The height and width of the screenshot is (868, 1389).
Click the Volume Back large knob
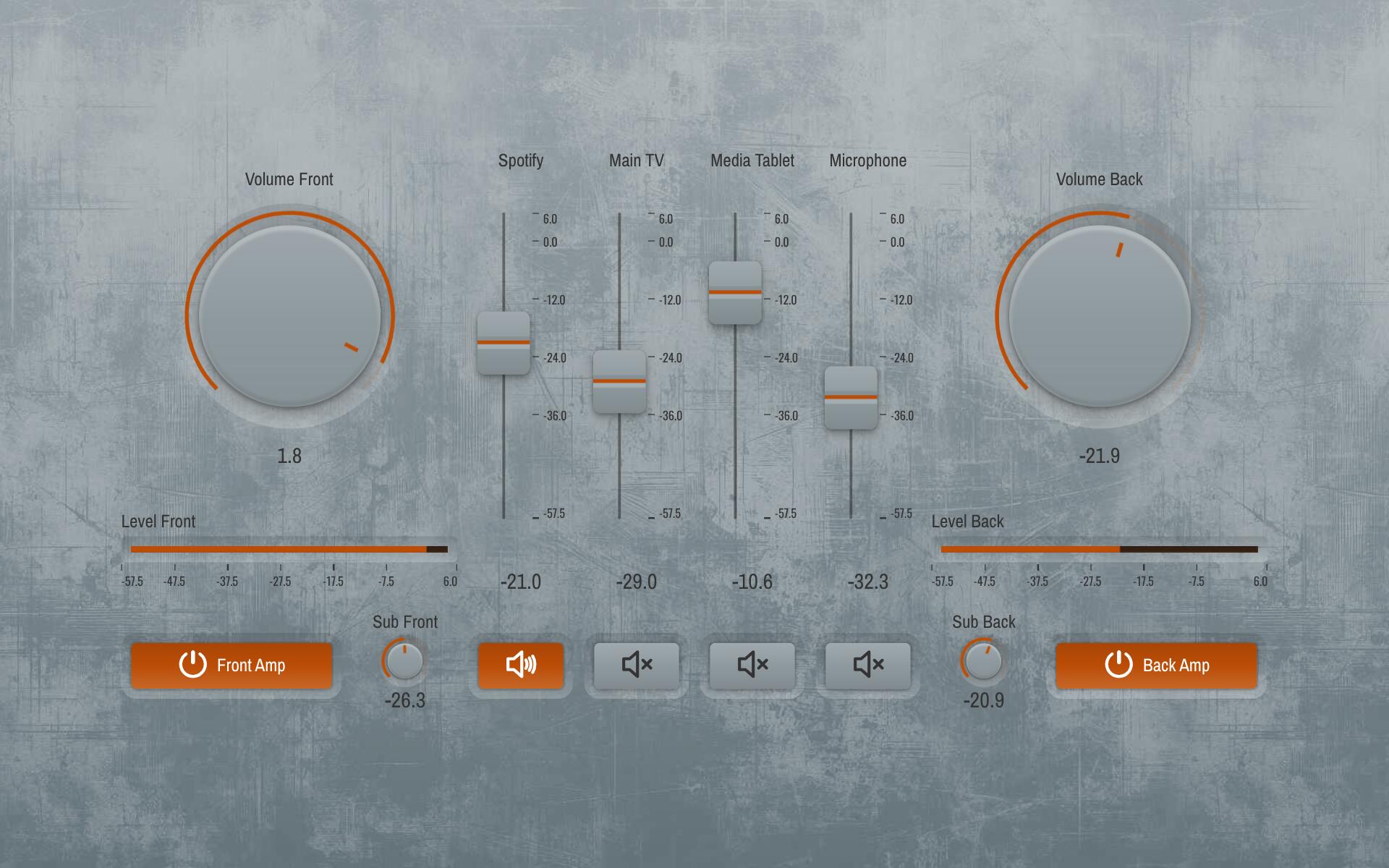pos(1100,316)
